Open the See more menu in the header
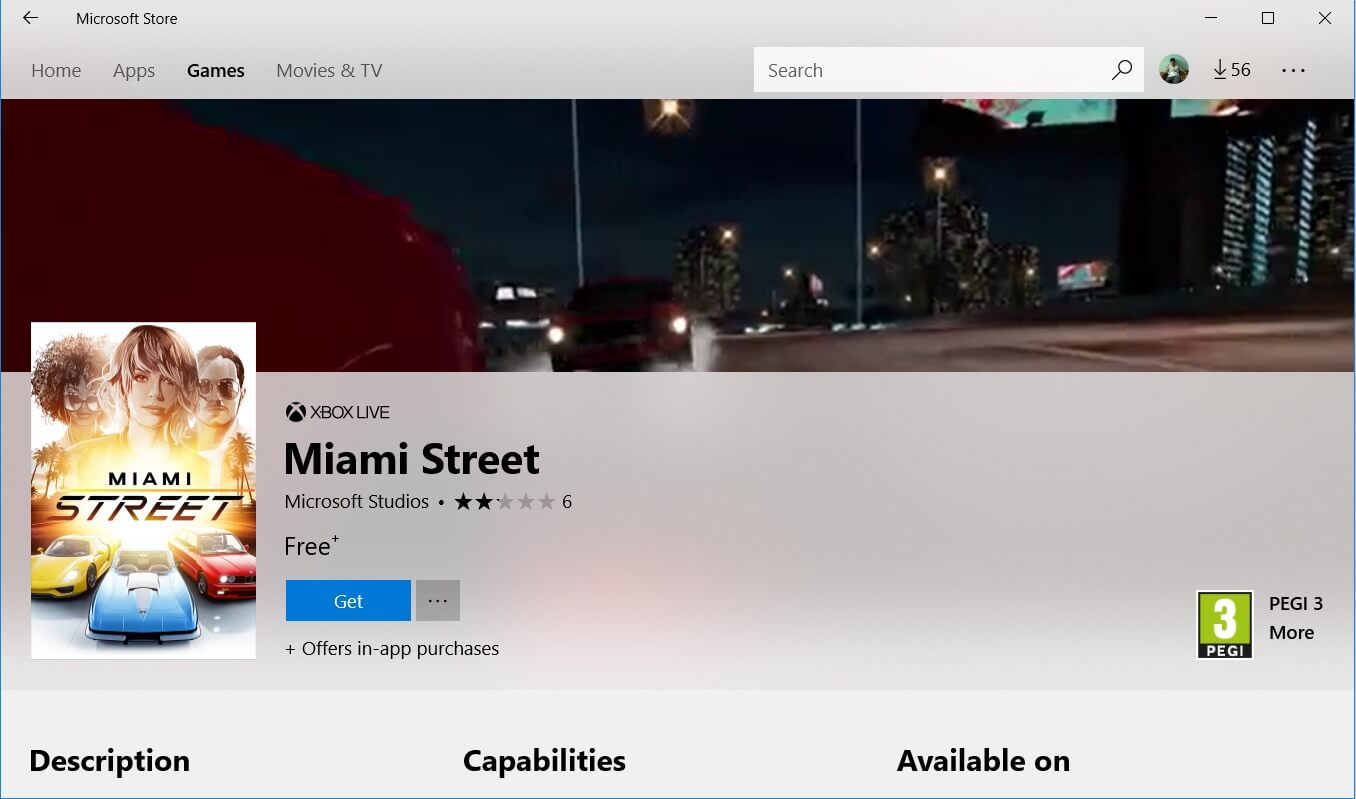1356x799 pixels. (x=1293, y=70)
